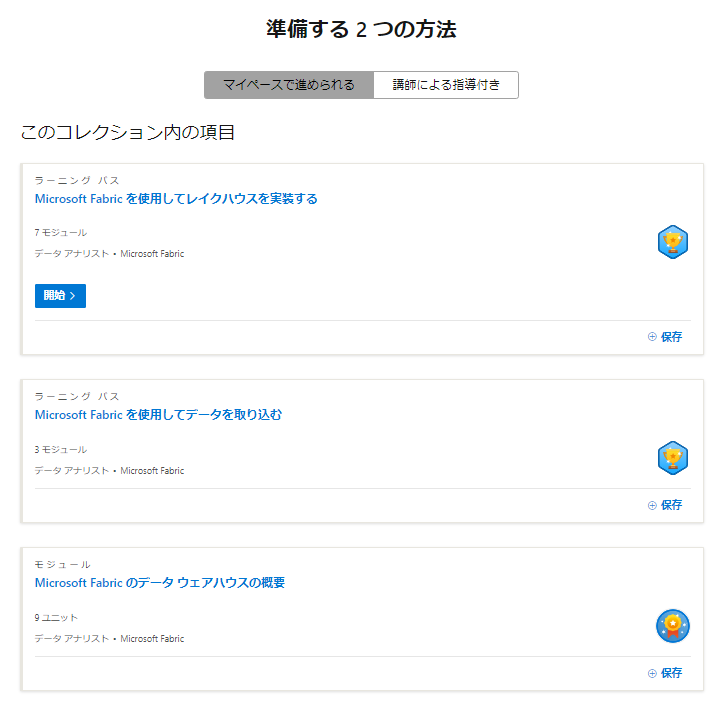Open Microsoft Fabric を使用してレイクハウスを実装する link
This screenshot has width=719, height=705.
point(176,199)
